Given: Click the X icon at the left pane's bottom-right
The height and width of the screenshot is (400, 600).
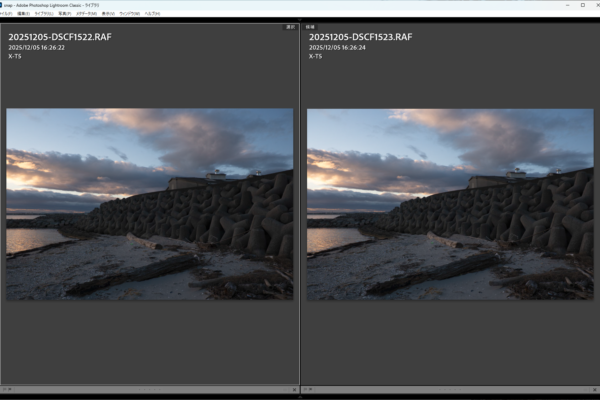Looking at the screenshot, I should [x=295, y=389].
